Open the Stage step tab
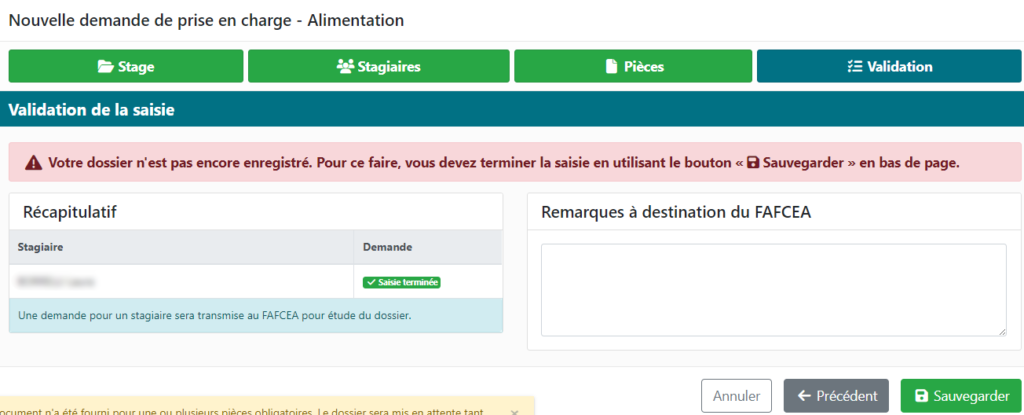Image resolution: width=1024 pixels, height=415 pixels. coord(126,67)
